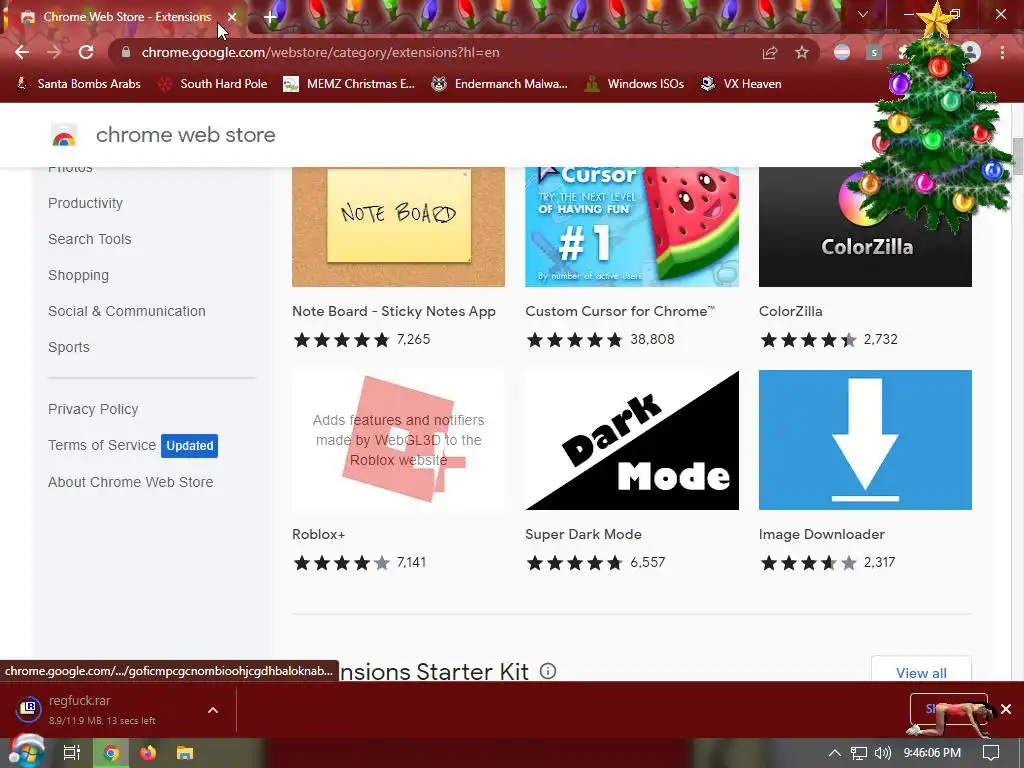Expand the regfuck.rar download options chevron
The height and width of the screenshot is (768, 1024).
click(213, 710)
